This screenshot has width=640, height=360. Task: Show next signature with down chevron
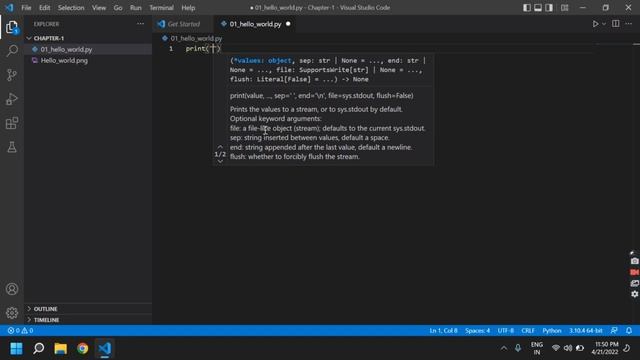220,162
